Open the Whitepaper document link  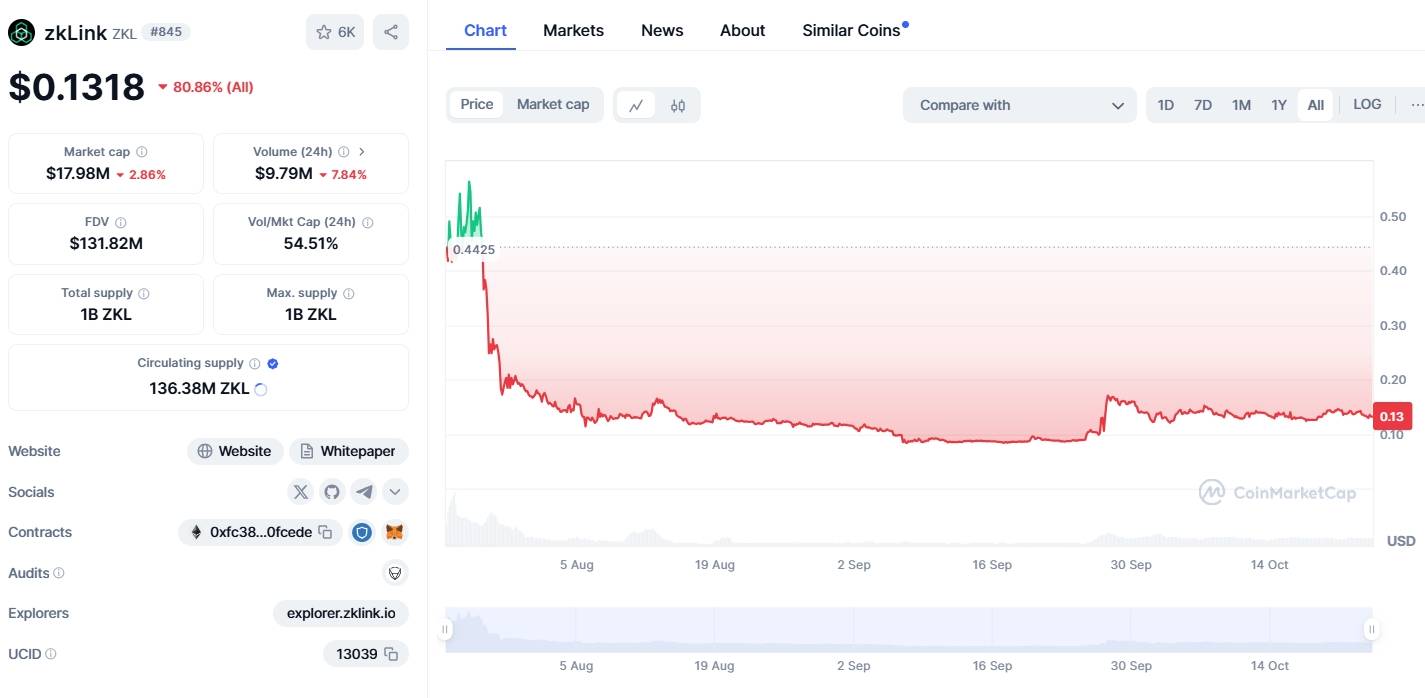click(x=349, y=451)
